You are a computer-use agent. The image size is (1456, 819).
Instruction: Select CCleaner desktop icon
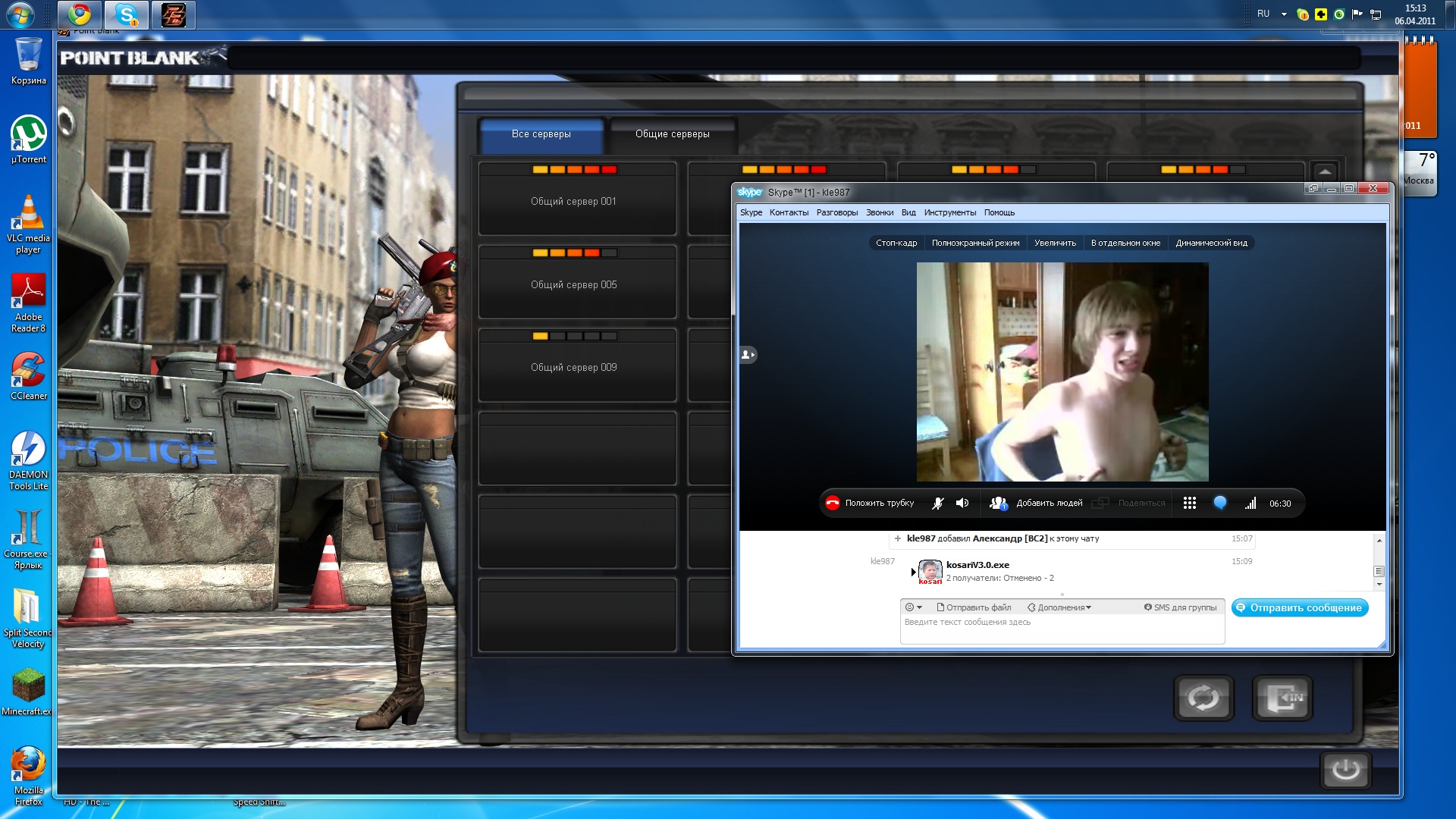[28, 376]
